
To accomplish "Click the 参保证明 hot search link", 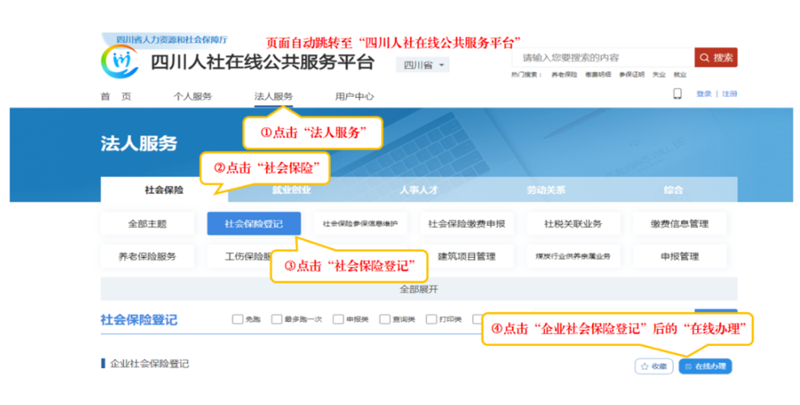I will (632, 74).
